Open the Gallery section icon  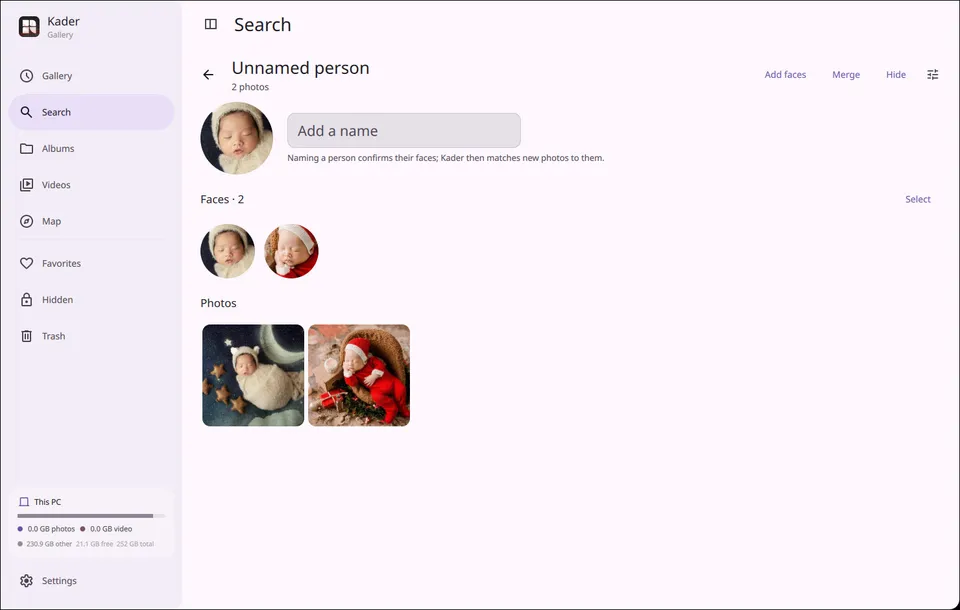26,76
